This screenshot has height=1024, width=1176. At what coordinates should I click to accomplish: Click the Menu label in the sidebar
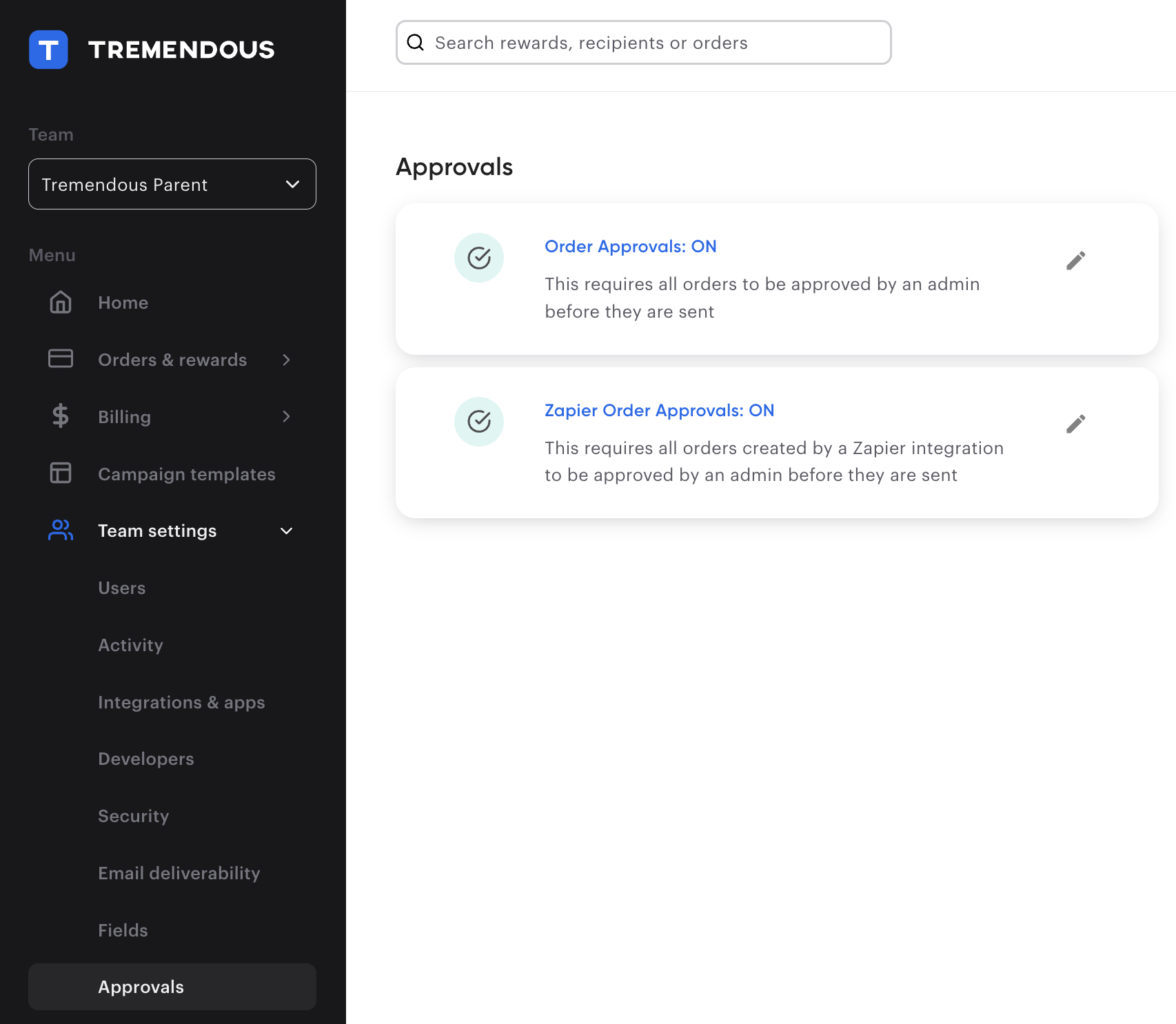pos(52,255)
